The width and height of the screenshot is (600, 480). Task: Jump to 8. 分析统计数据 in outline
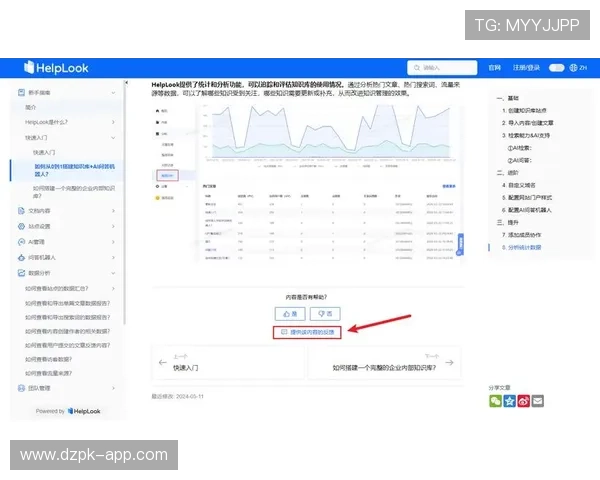coord(521,248)
